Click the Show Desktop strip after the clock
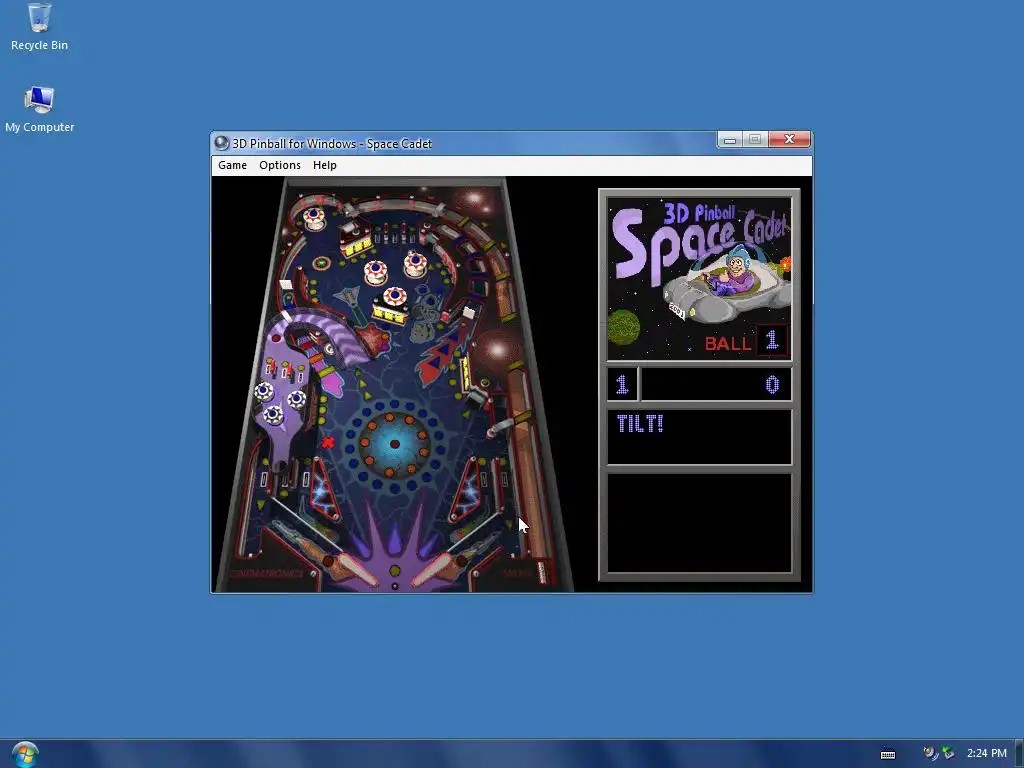This screenshot has height=768, width=1024. [x=1019, y=754]
